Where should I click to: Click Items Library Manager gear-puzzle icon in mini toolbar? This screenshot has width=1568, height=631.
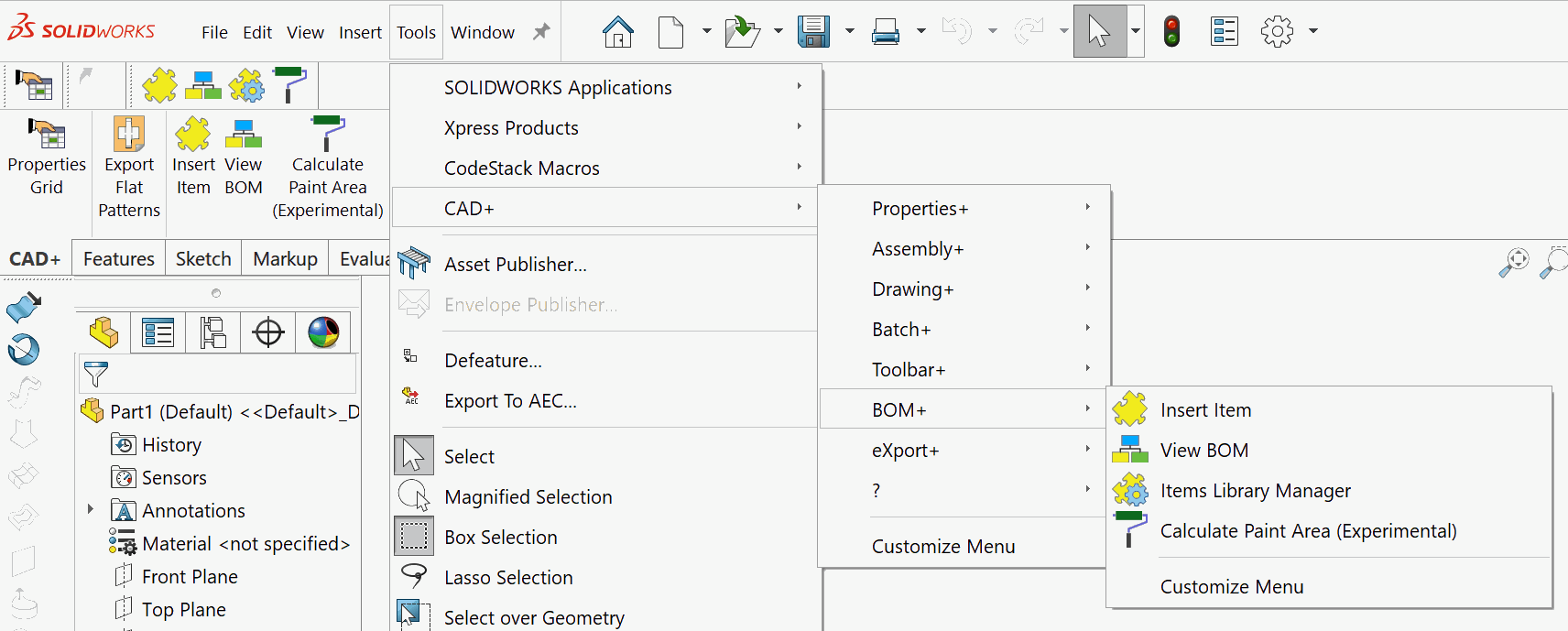coord(246,85)
